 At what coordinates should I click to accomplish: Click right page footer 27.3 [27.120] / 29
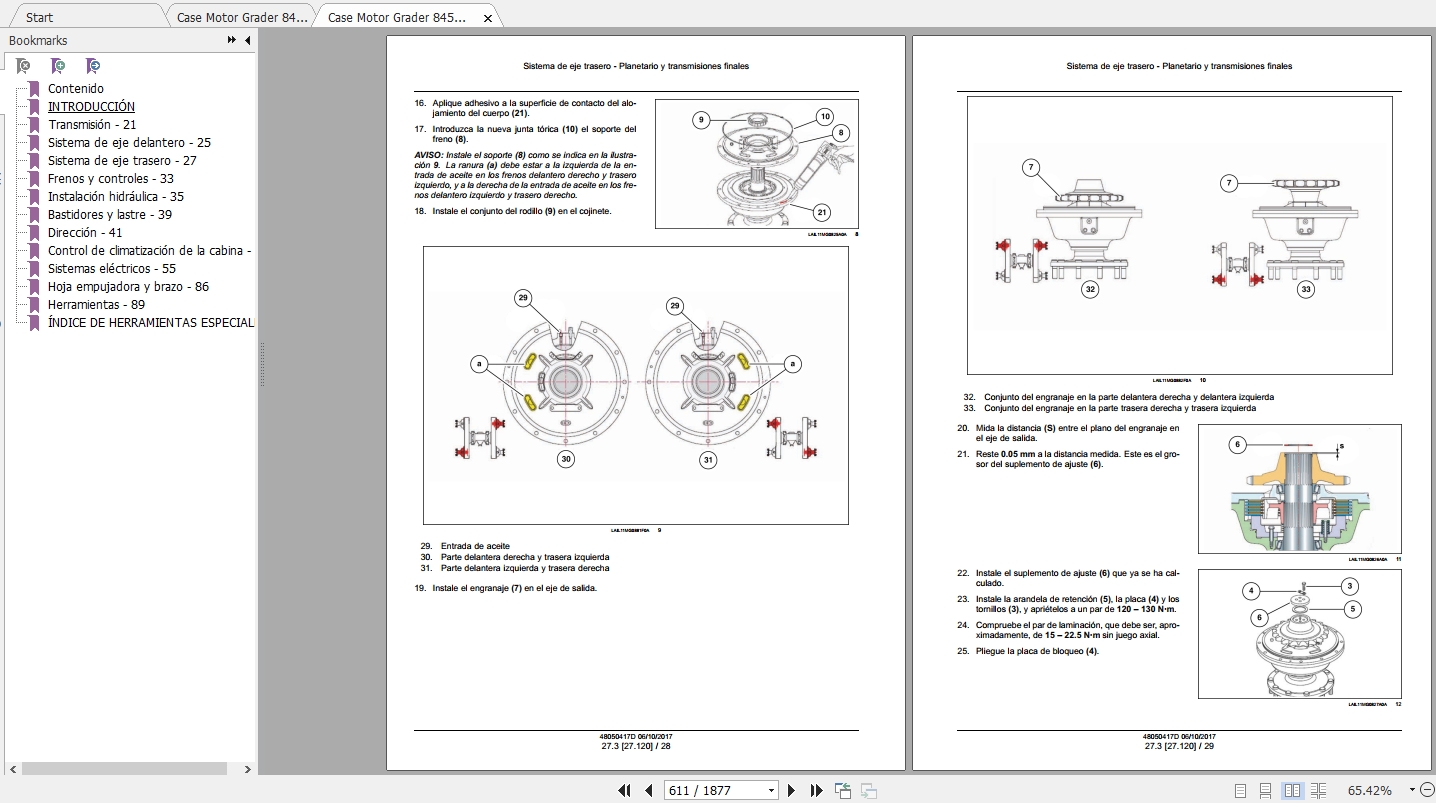(x=1180, y=746)
